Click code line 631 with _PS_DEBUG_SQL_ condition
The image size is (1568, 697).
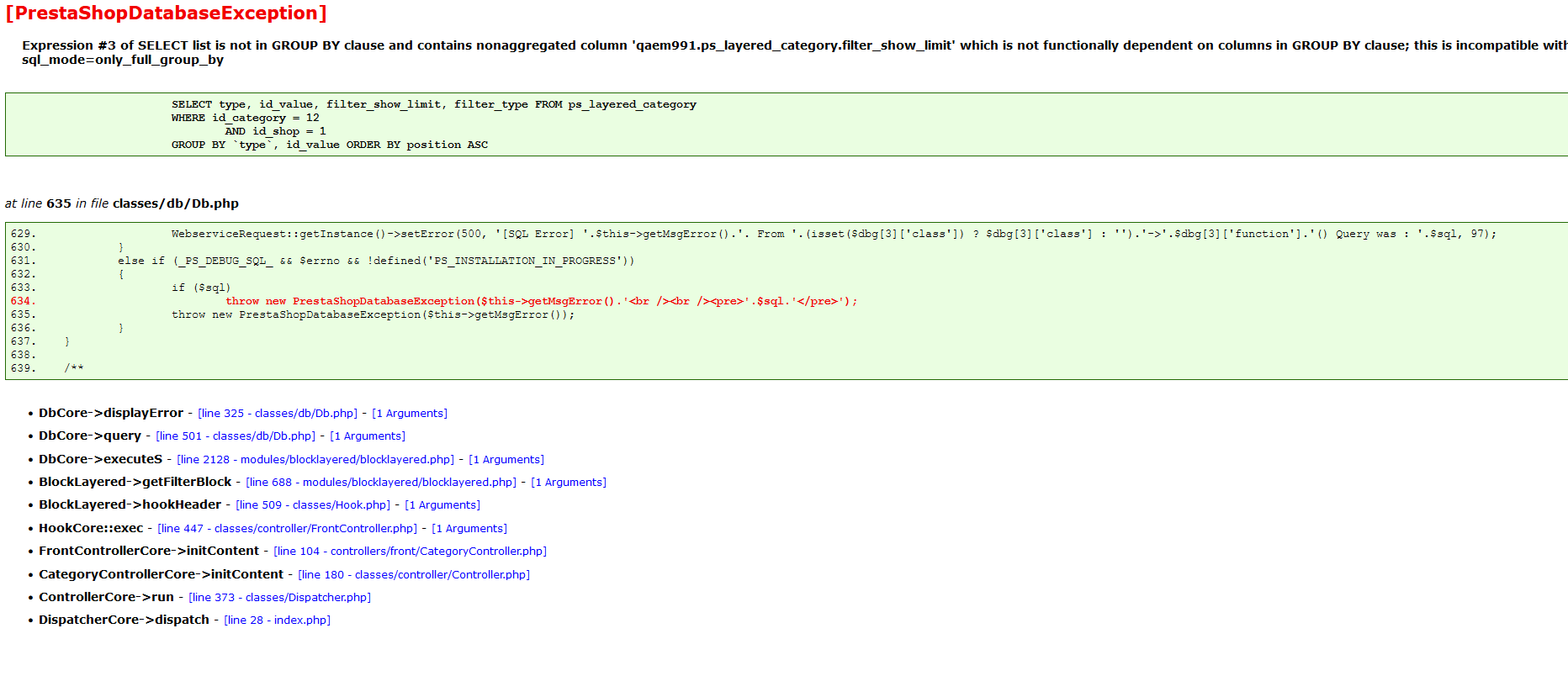point(376,261)
